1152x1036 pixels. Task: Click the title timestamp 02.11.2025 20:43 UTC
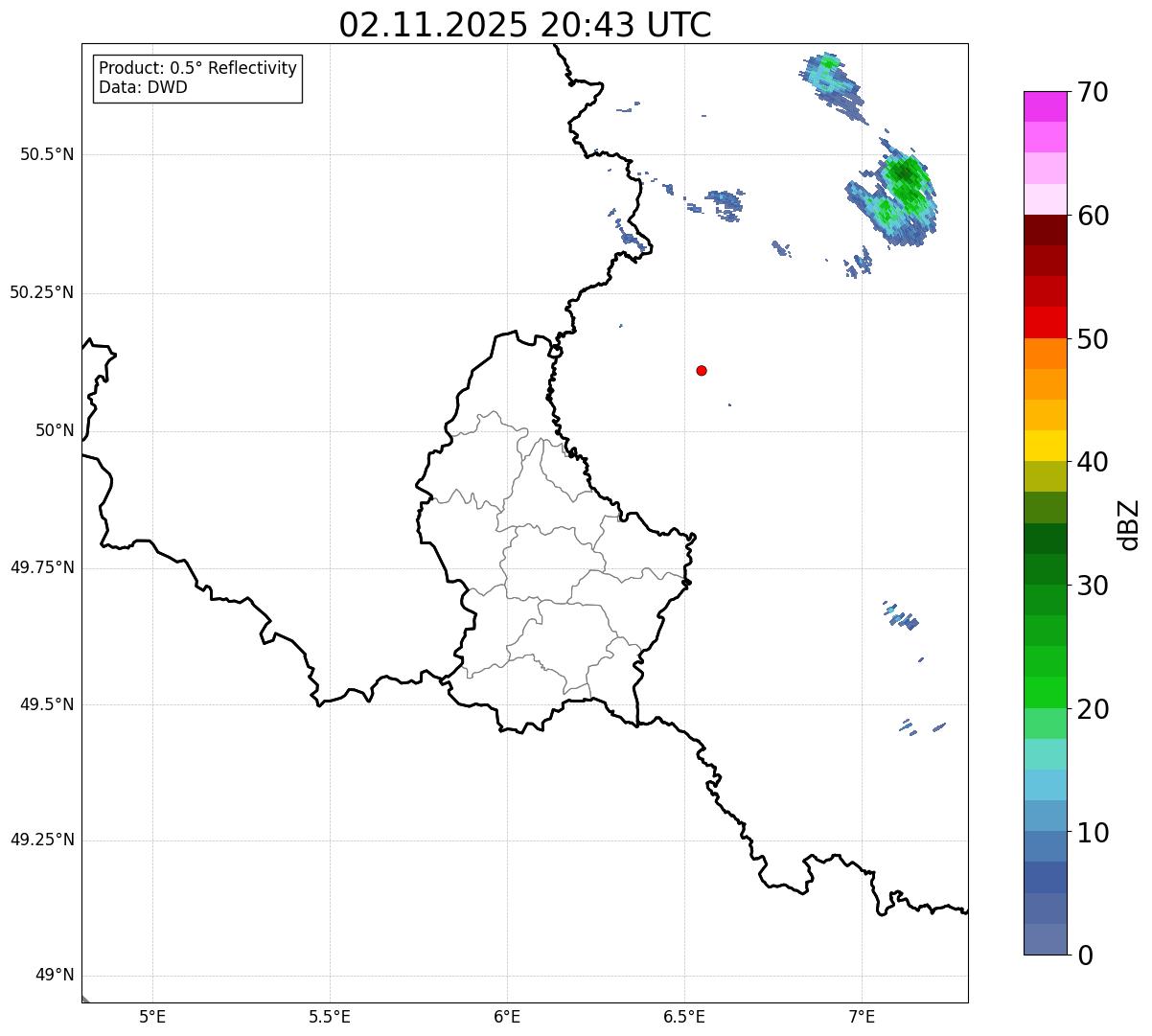[x=525, y=25]
